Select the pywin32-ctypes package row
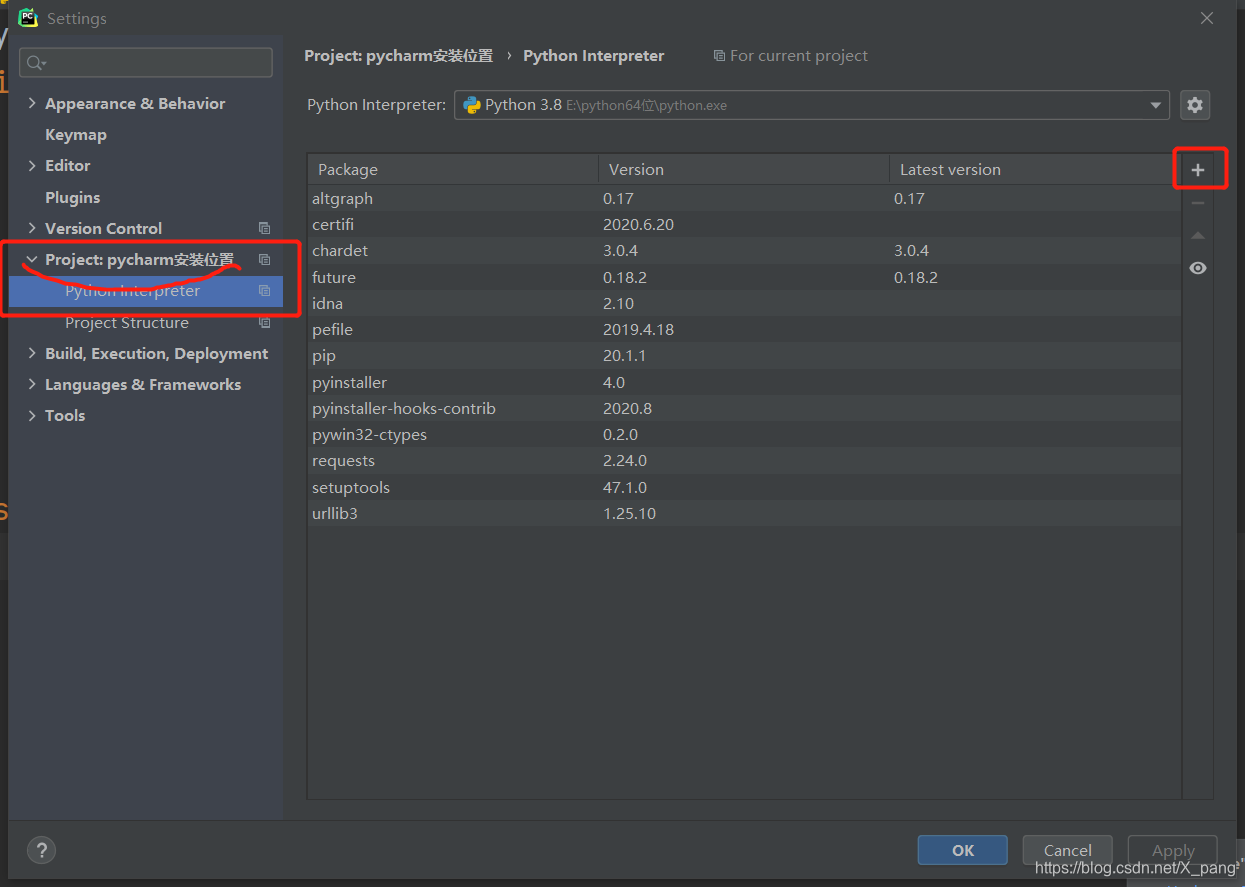This screenshot has width=1245, height=887. (x=744, y=434)
